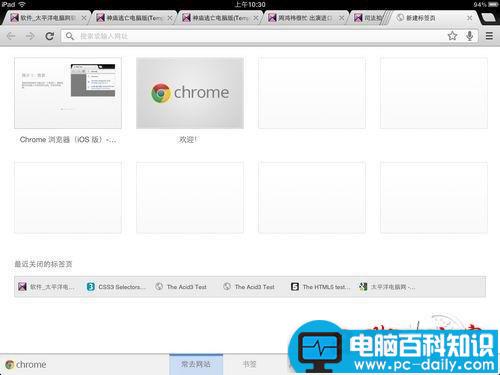
Task: Reopen recently closed The HTML5 test page
Action: tap(320, 287)
